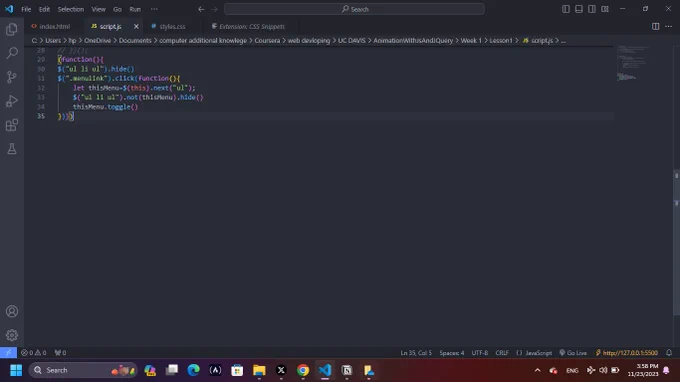
Task: Toggle secondary side bar layout
Action: [x=592, y=9]
